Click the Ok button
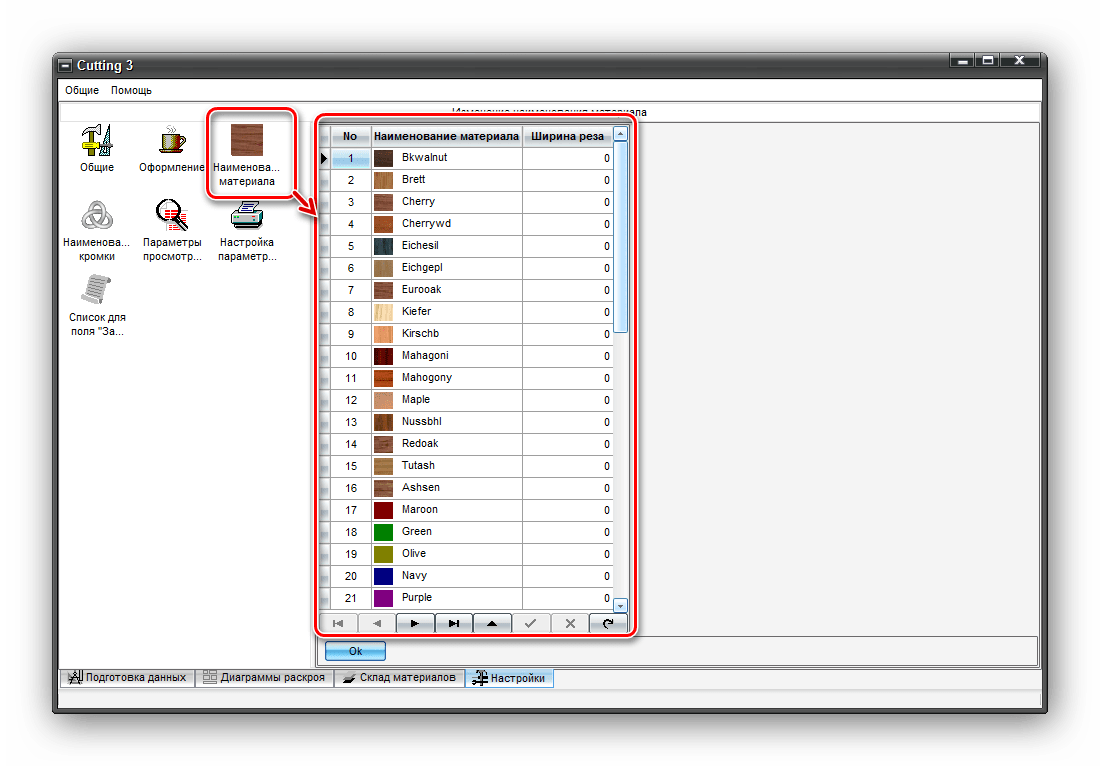The image size is (1100, 766). (355, 651)
